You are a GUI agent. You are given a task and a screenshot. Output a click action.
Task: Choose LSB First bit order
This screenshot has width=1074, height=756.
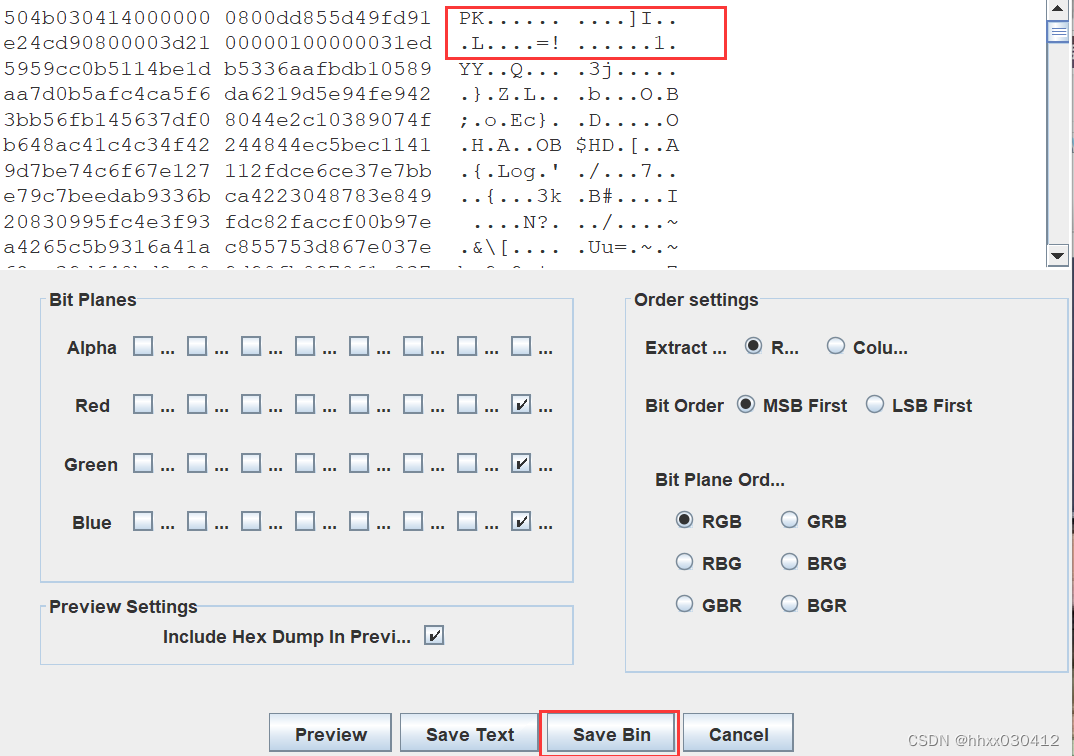click(875, 405)
